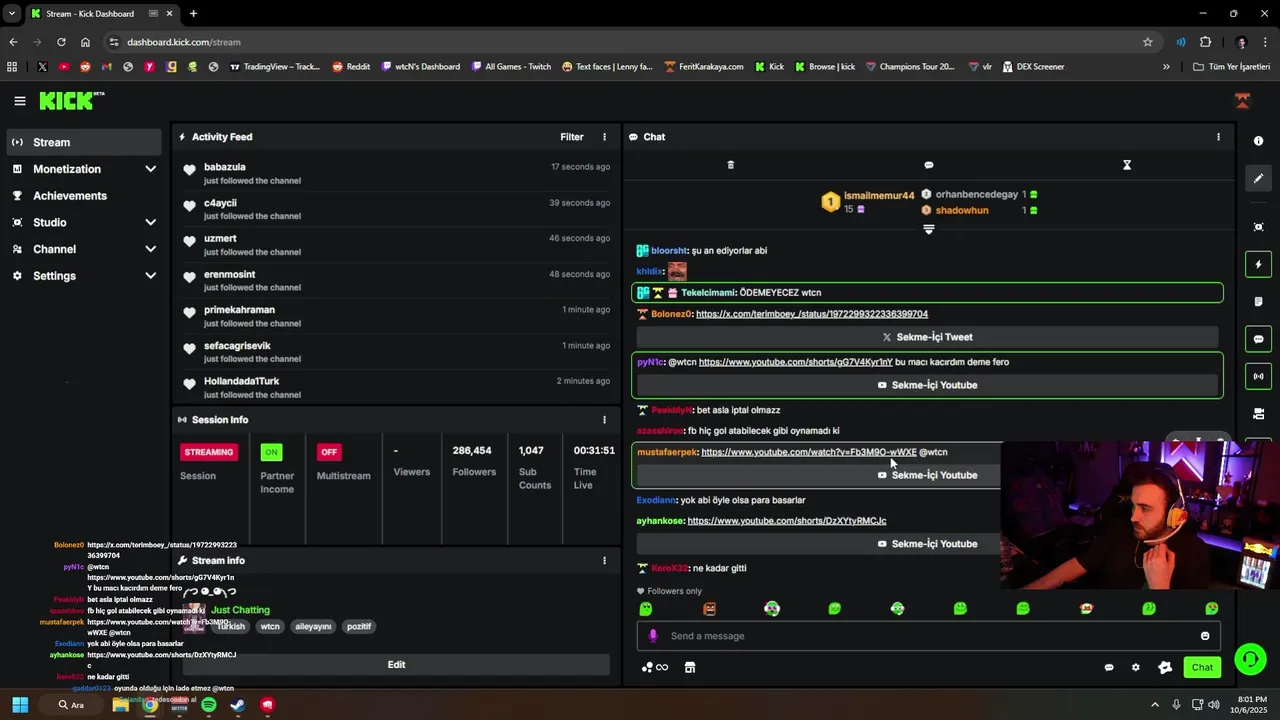Open the Chrome tab search dropdown
This screenshot has width=1280, height=720.
point(12,14)
